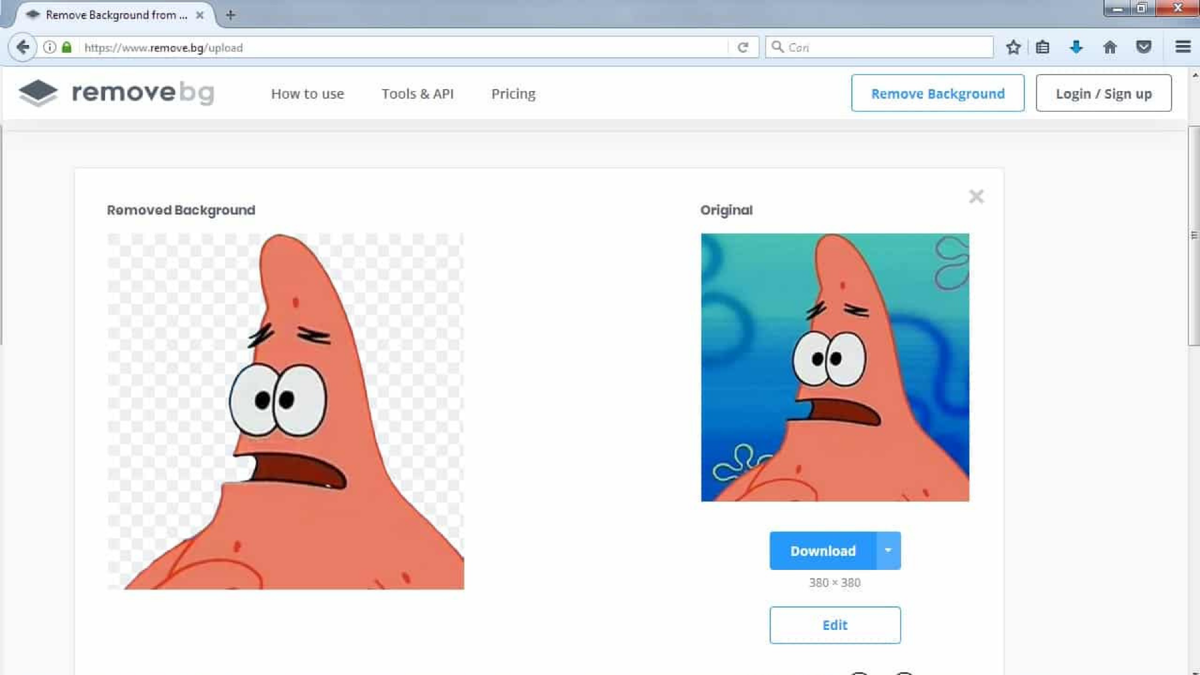Image resolution: width=1200 pixels, height=675 pixels.
Task: Open a new browser tab
Action: coord(230,15)
